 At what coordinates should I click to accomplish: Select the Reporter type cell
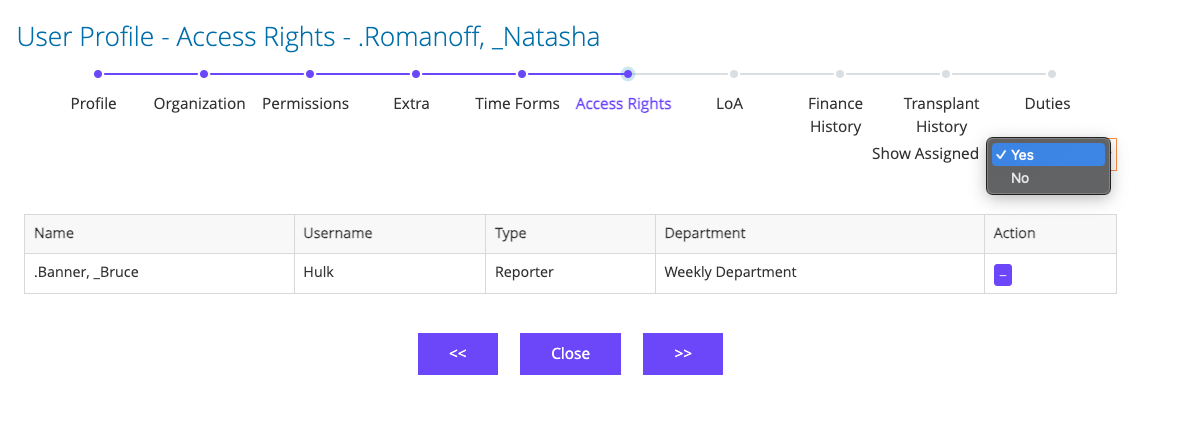tap(570, 273)
